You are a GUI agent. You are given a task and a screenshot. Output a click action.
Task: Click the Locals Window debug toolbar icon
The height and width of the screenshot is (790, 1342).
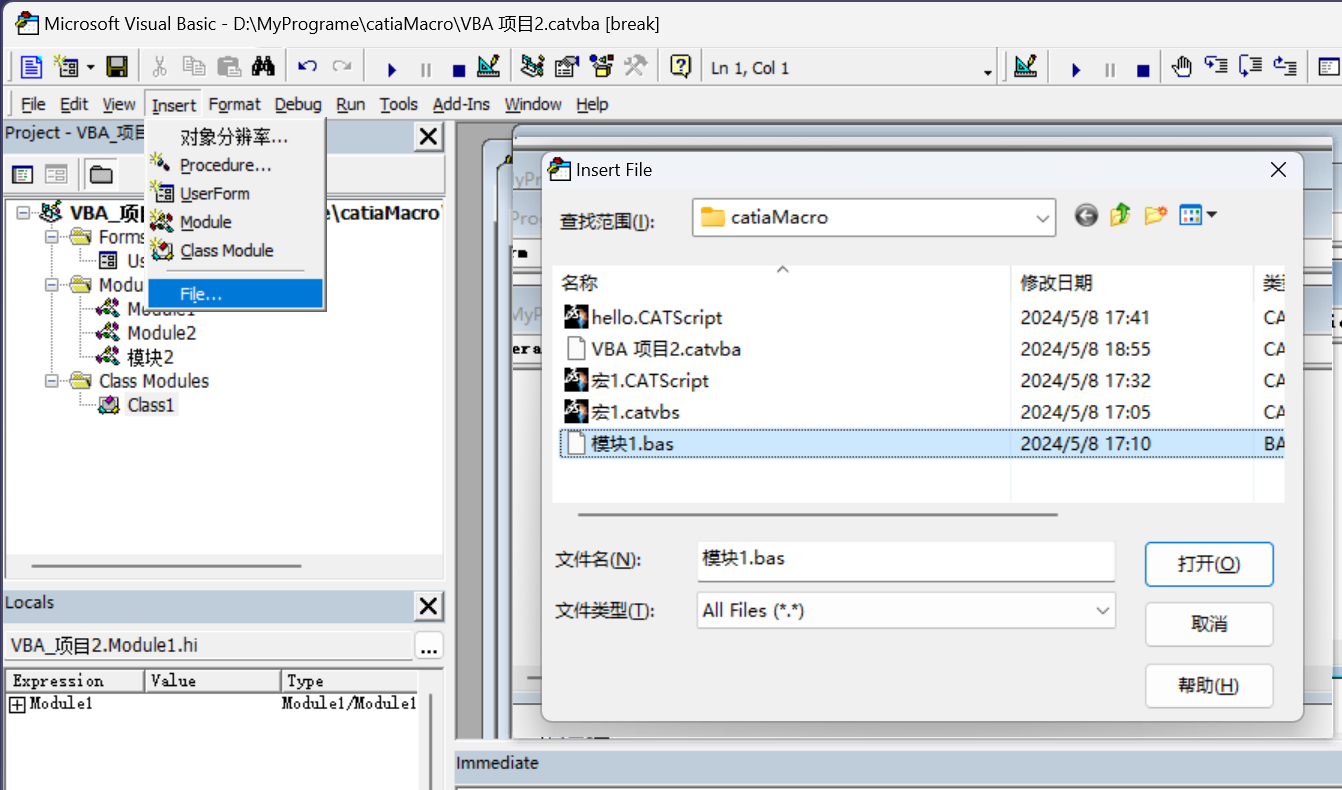click(1328, 67)
